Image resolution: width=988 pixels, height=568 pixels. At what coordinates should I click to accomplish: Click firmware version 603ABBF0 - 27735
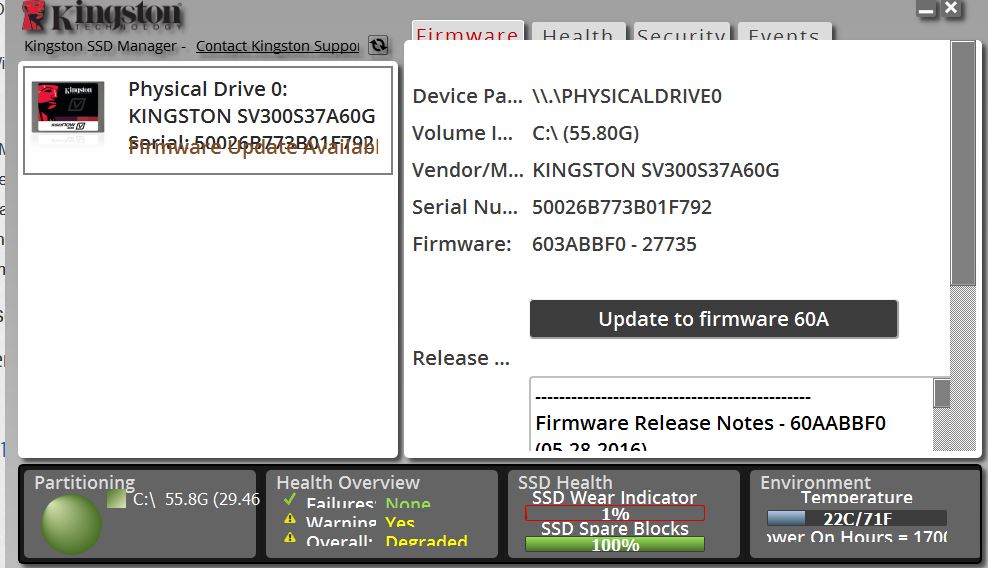tap(614, 244)
